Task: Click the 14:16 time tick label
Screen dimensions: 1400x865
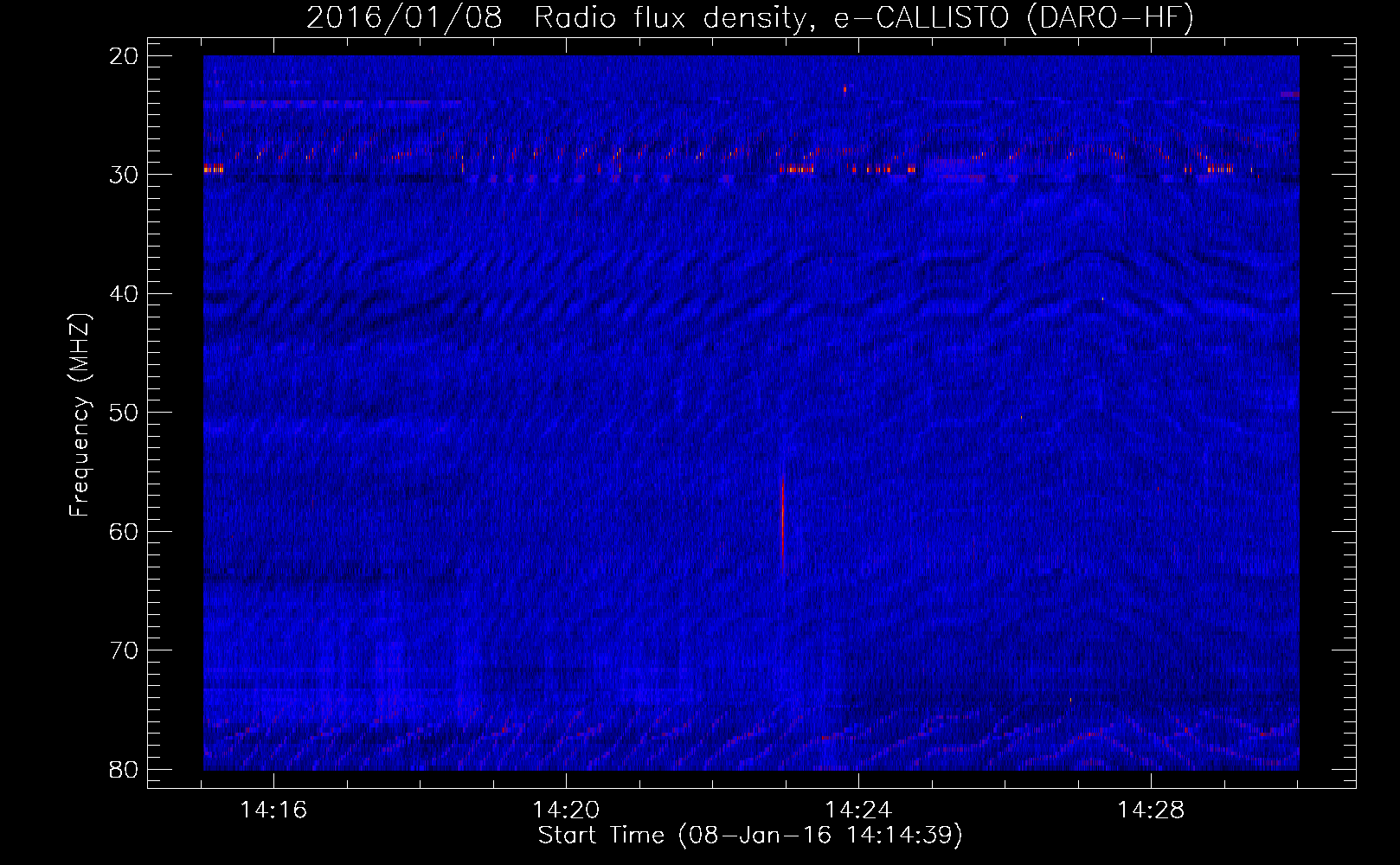Action: coord(273,811)
